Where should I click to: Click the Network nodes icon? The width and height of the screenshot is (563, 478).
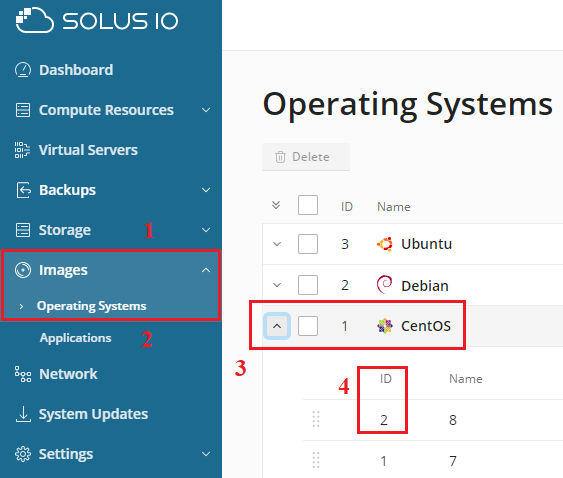[23, 374]
